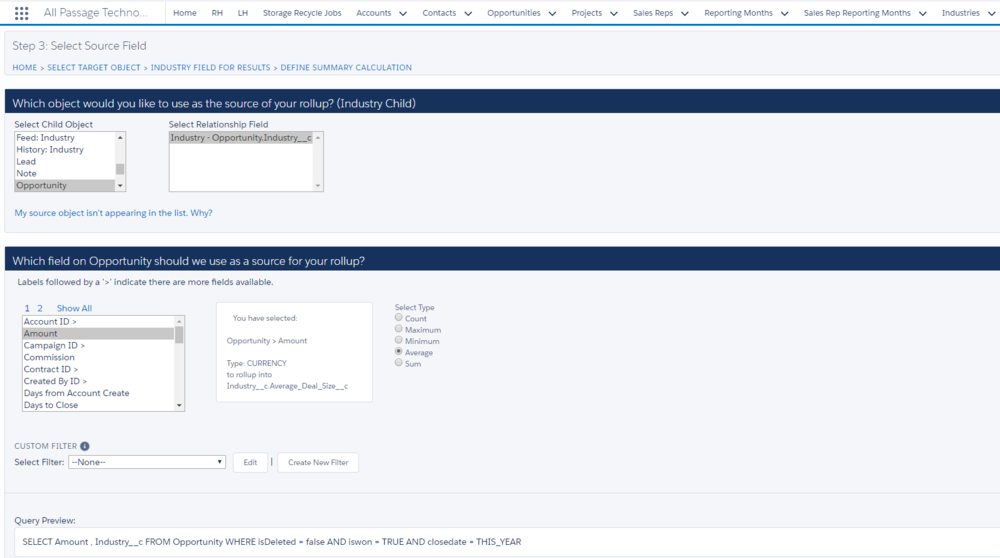This screenshot has height=558, width=1000.
Task: Expand the Industries tab dropdown chevron
Action: tap(992, 13)
